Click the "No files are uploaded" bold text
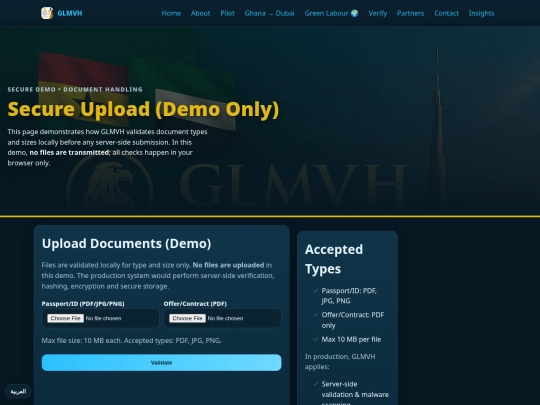This screenshot has width=540, height=405. (228, 265)
